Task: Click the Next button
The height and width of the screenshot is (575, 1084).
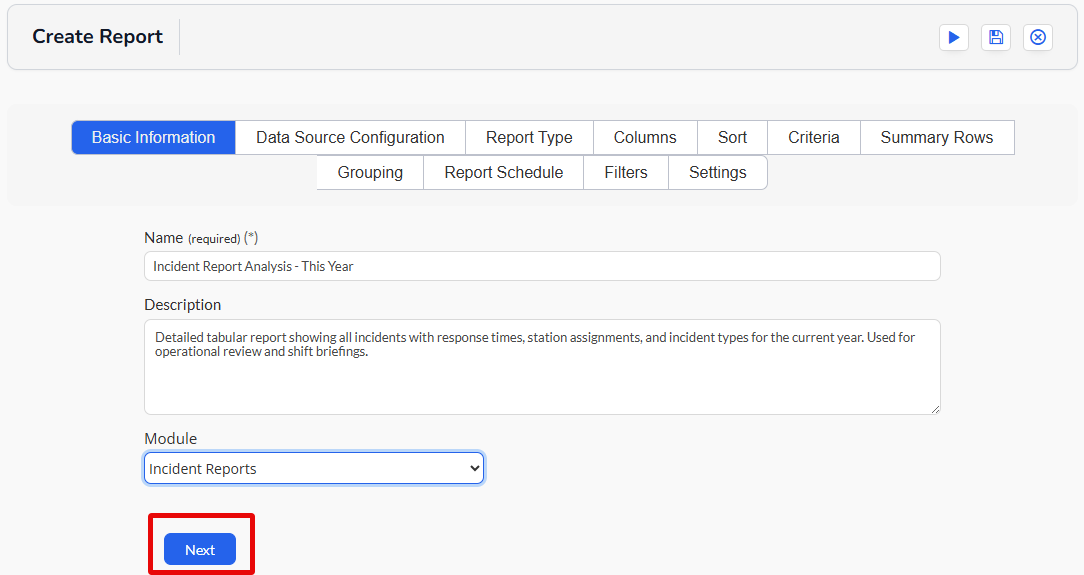Action: pyautogui.click(x=200, y=549)
